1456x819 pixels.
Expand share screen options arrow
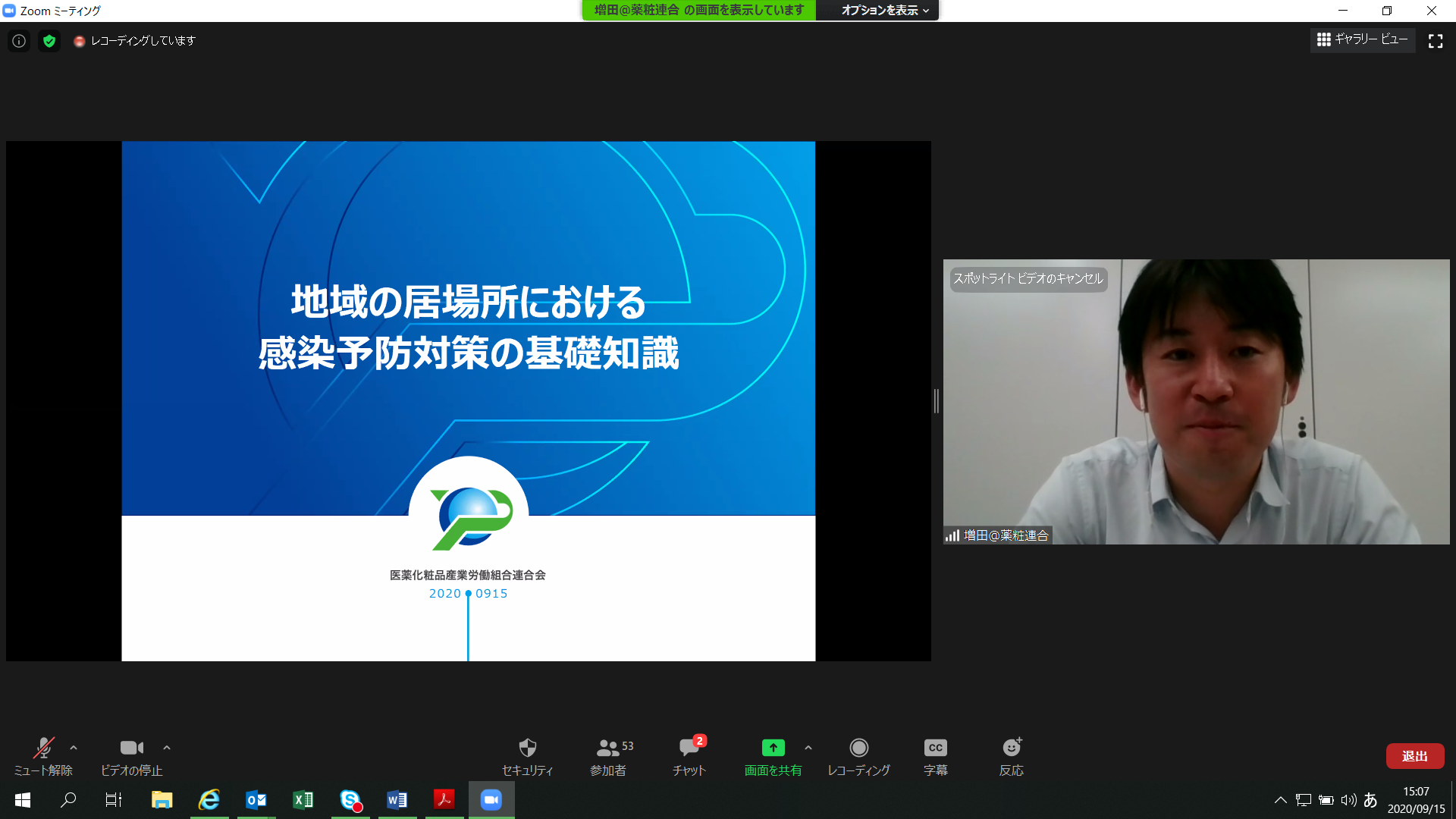808,748
